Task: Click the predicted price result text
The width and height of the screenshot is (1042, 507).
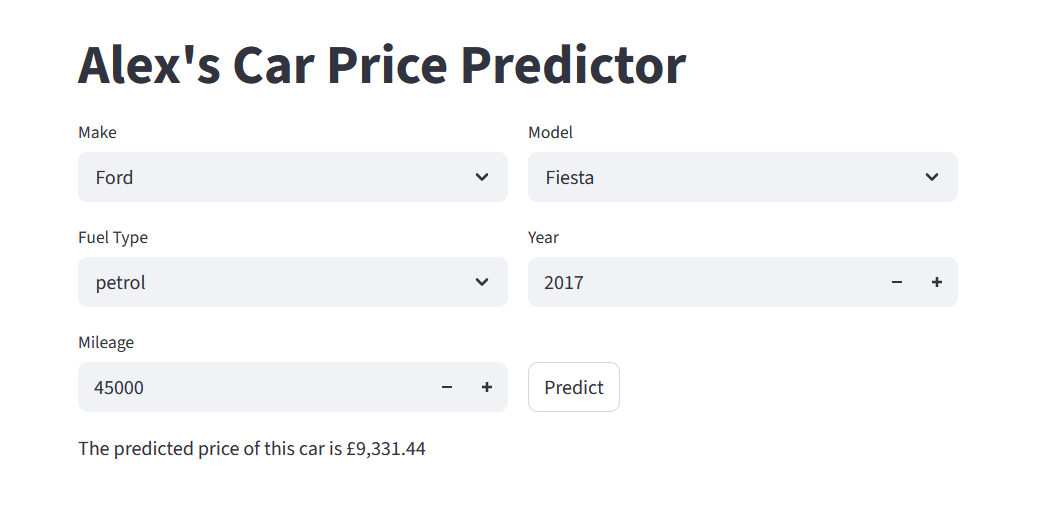Action: pyautogui.click(x=252, y=449)
